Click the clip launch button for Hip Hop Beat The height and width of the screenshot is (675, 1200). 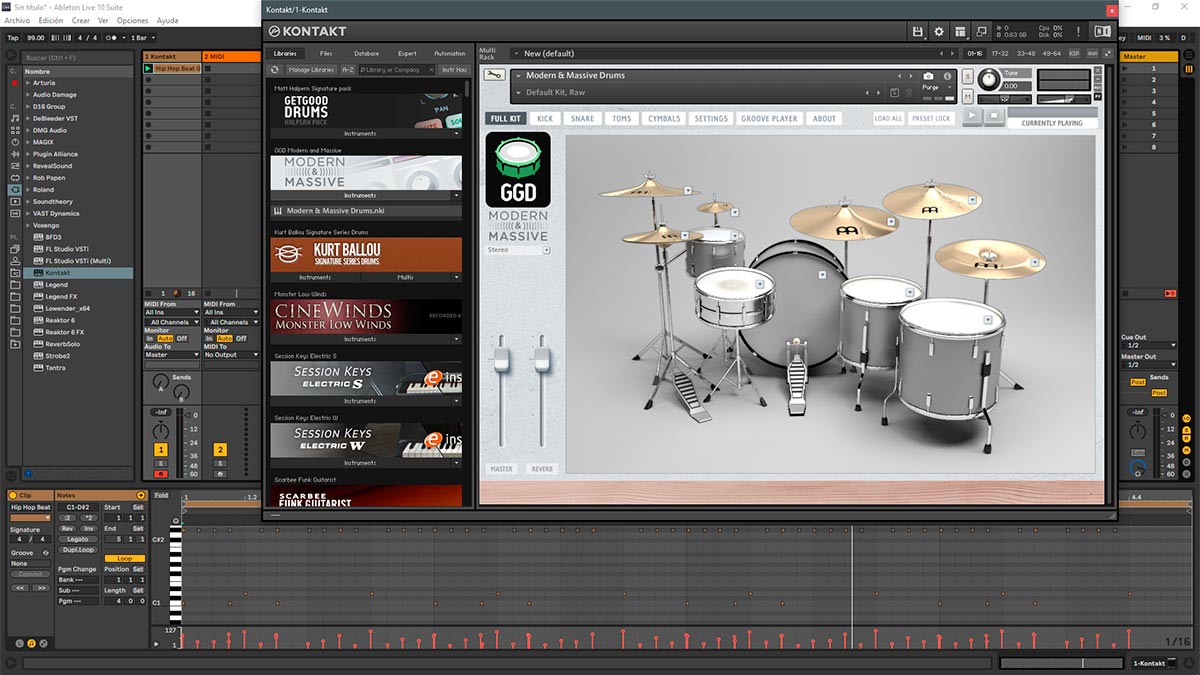point(148,69)
